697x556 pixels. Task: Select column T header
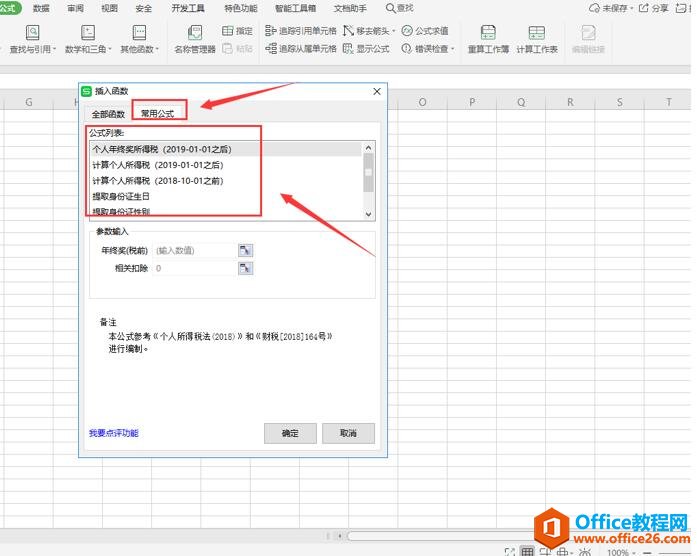668,102
